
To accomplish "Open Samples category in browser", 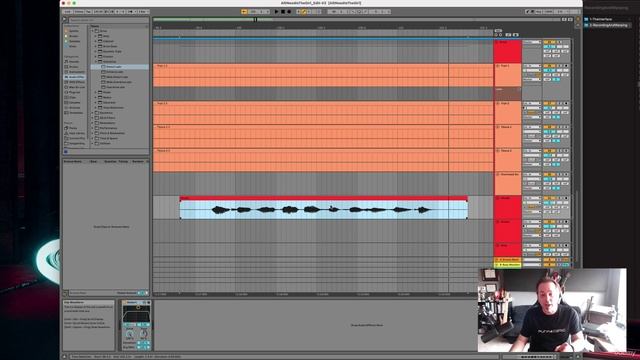I will pyautogui.click(x=74, y=102).
